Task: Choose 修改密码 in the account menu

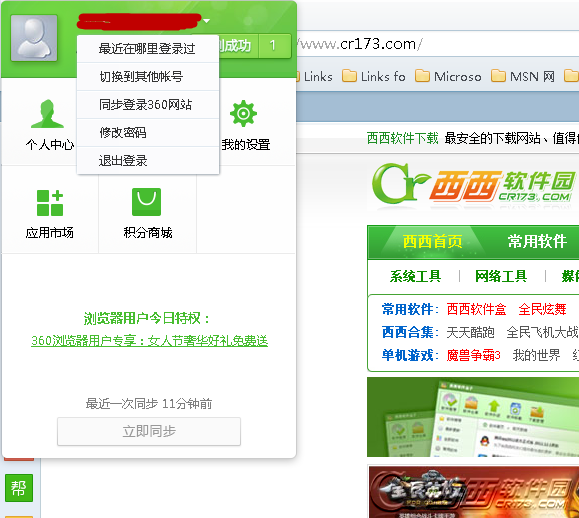Action: pos(148,133)
